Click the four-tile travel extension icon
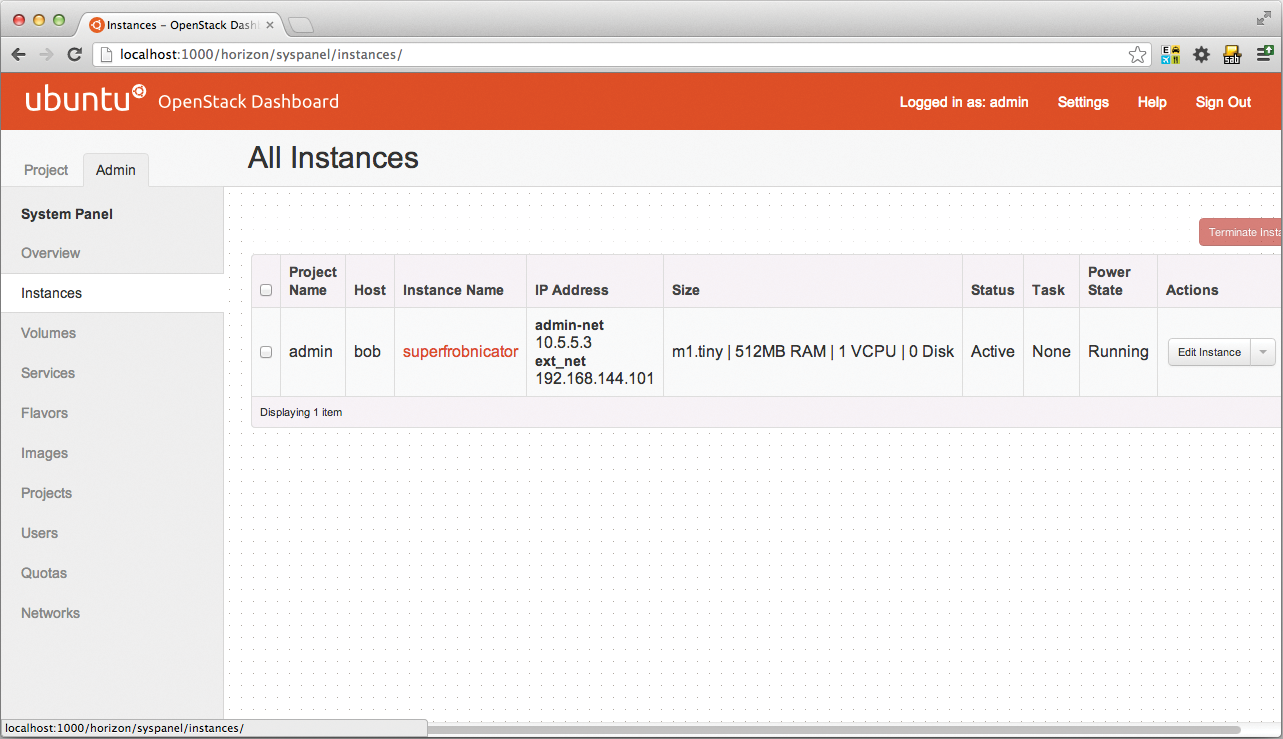Viewport: 1283px width, 739px height. click(x=1170, y=55)
